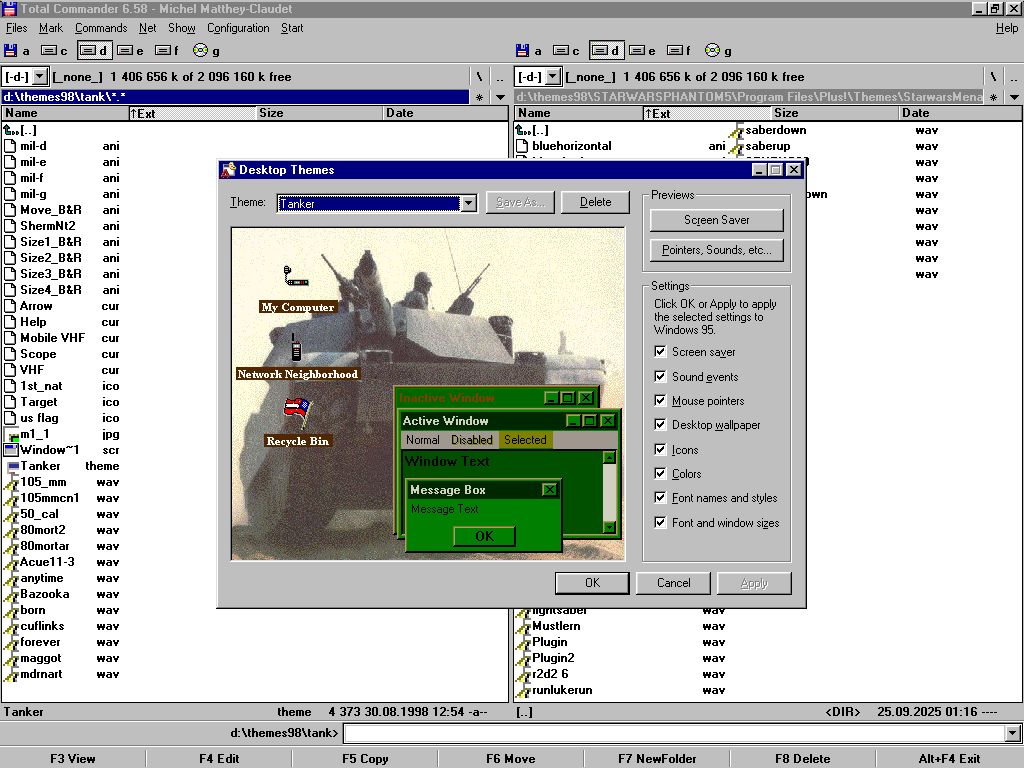Uncheck the Desktop wallpaper option
The image size is (1024, 768).
point(660,425)
